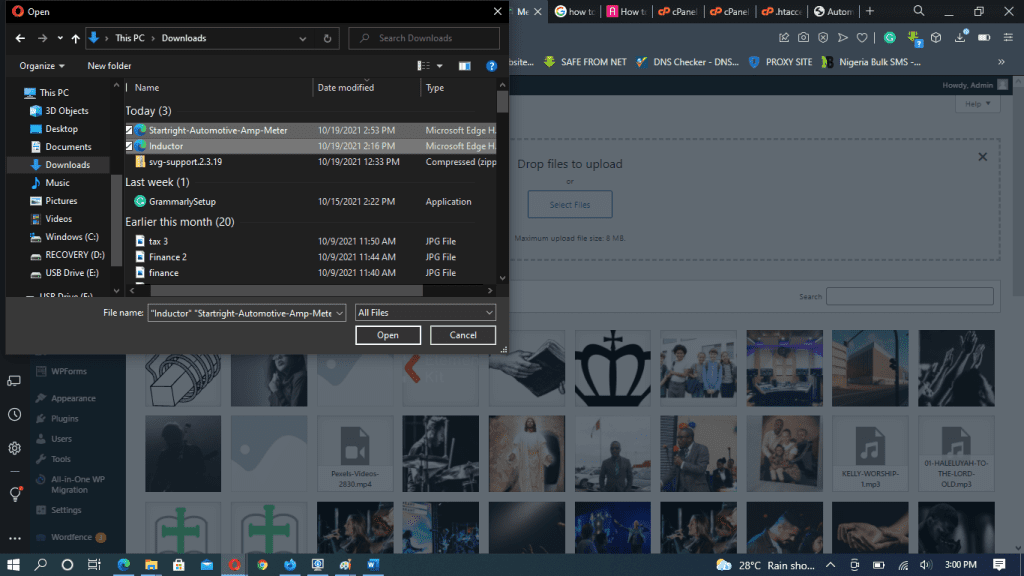This screenshot has height=576, width=1024.
Task: Click the Open button
Action: coord(388,335)
